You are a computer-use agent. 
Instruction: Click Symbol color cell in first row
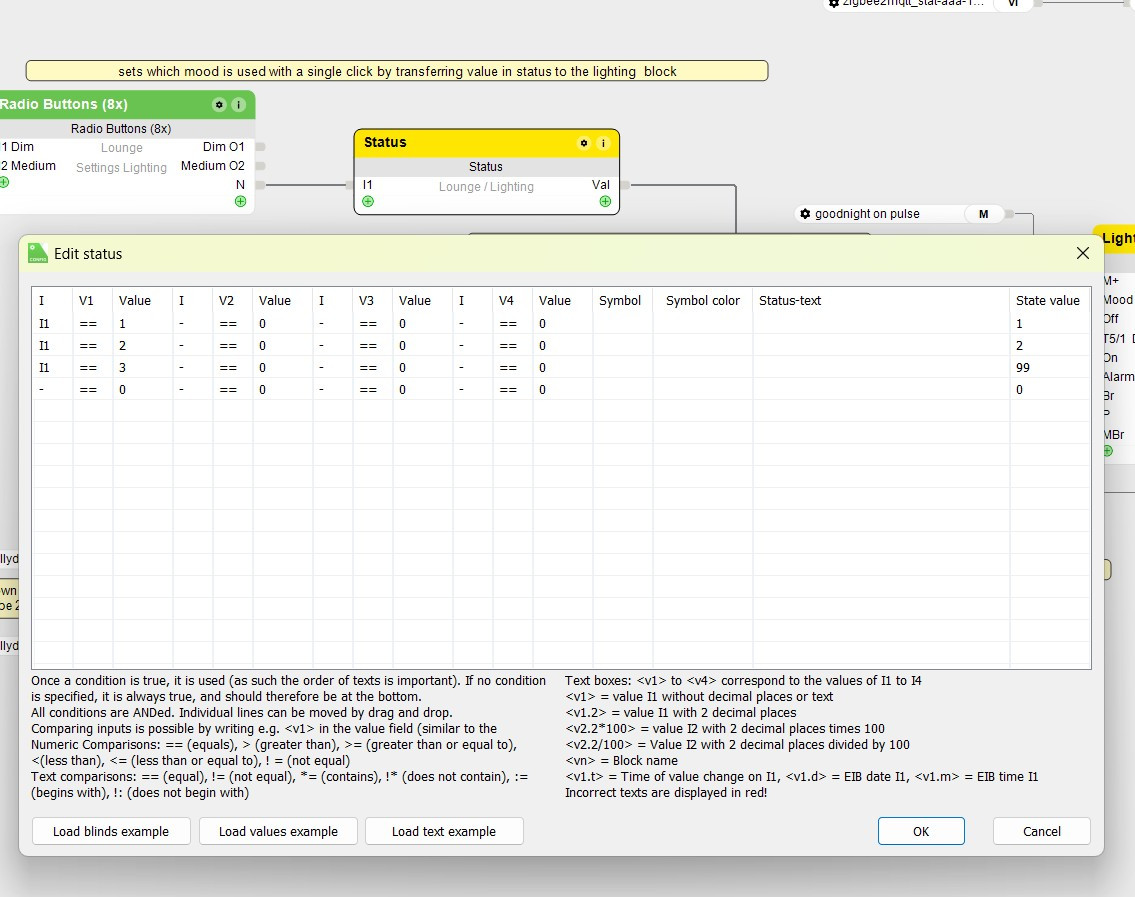[702, 324]
